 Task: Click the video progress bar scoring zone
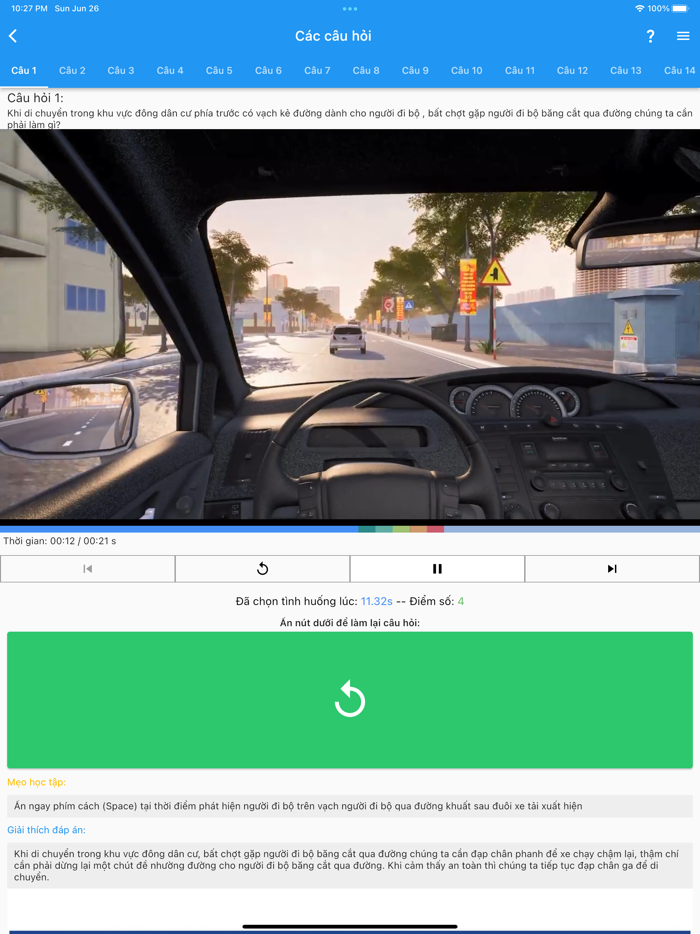point(400,528)
